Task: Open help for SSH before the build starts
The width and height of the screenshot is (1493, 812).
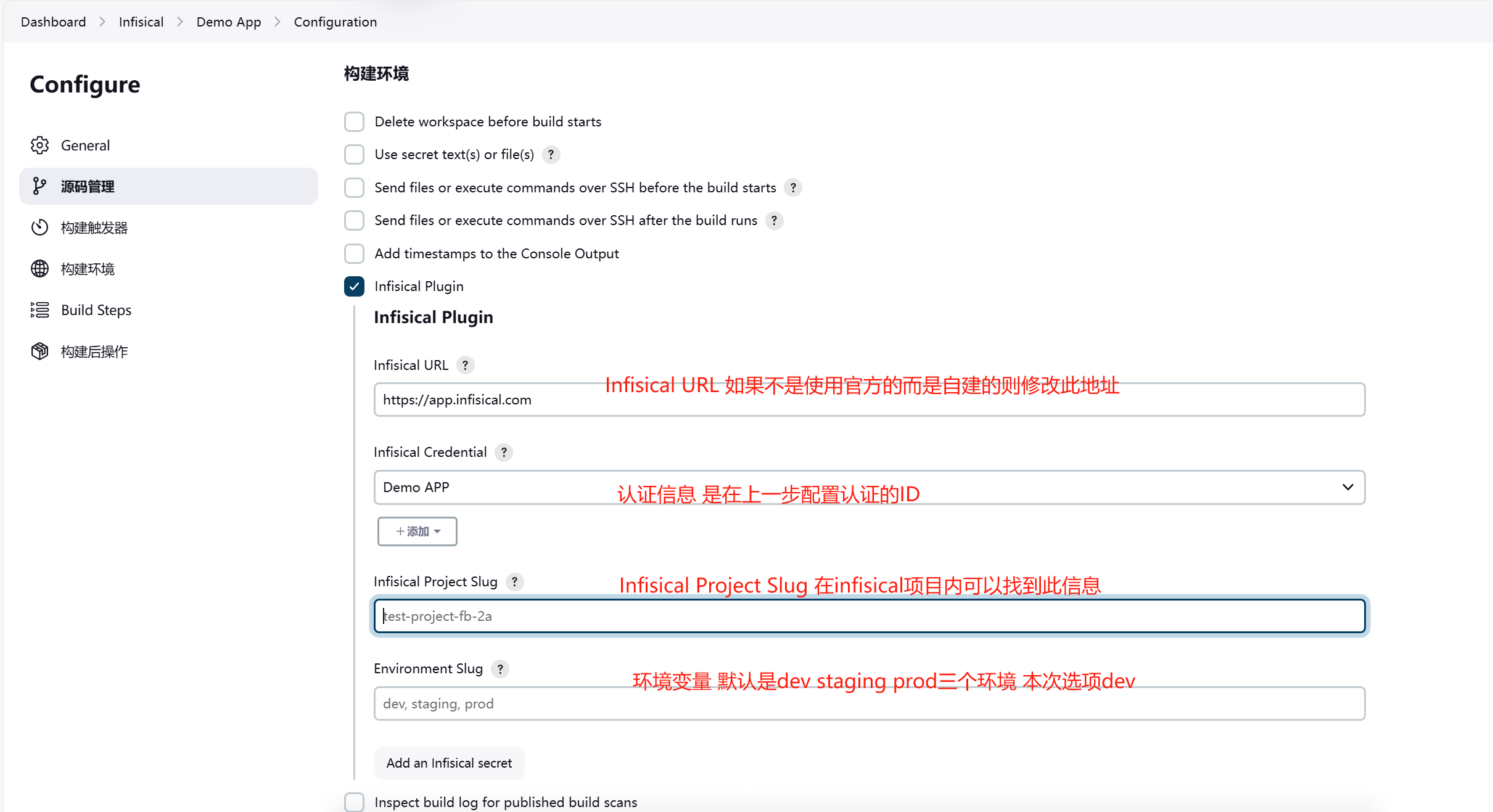Action: coord(793,187)
